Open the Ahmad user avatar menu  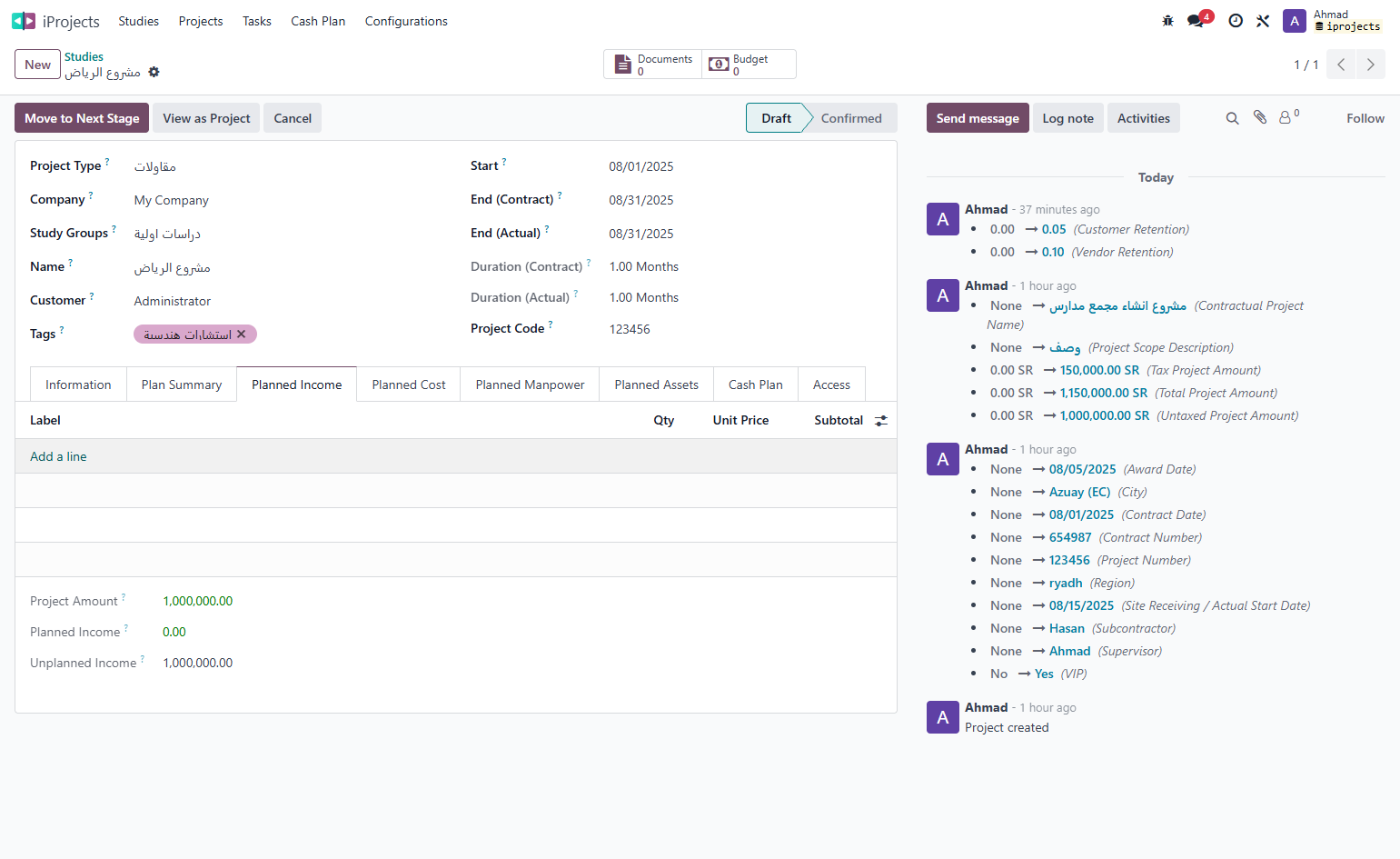(1295, 21)
